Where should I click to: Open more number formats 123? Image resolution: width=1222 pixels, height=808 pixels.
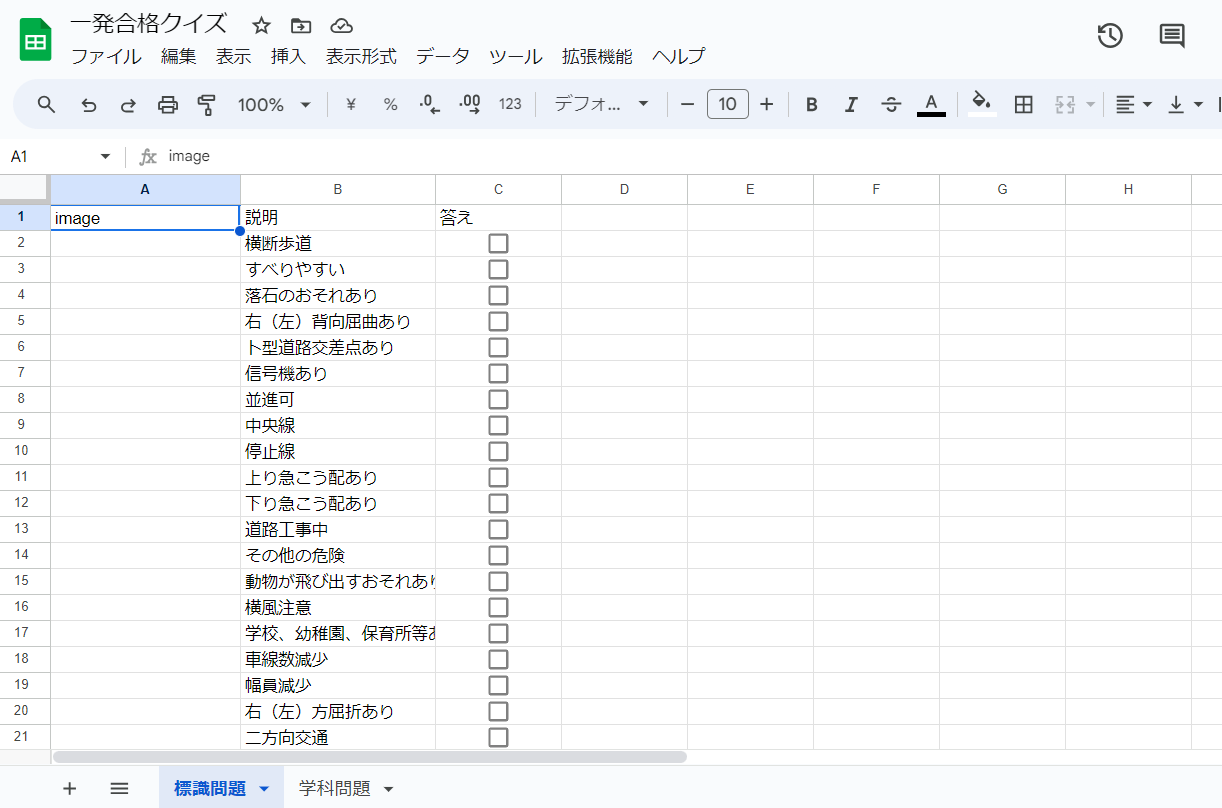point(510,104)
